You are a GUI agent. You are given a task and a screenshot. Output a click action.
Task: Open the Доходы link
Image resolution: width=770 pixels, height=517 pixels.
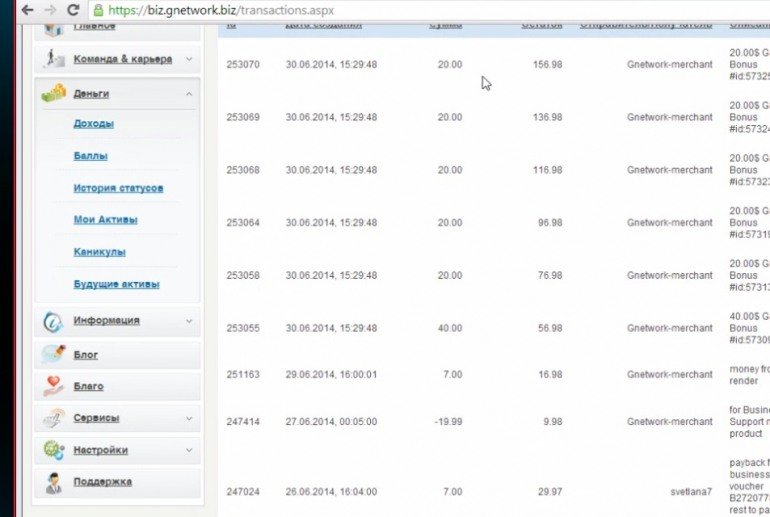(x=93, y=124)
